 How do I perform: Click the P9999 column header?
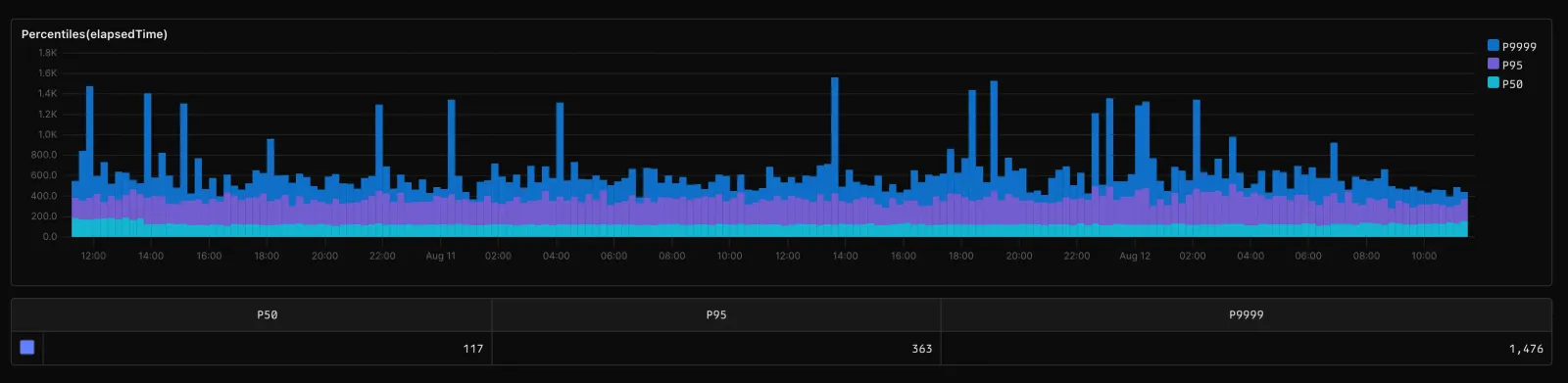[1246, 314]
